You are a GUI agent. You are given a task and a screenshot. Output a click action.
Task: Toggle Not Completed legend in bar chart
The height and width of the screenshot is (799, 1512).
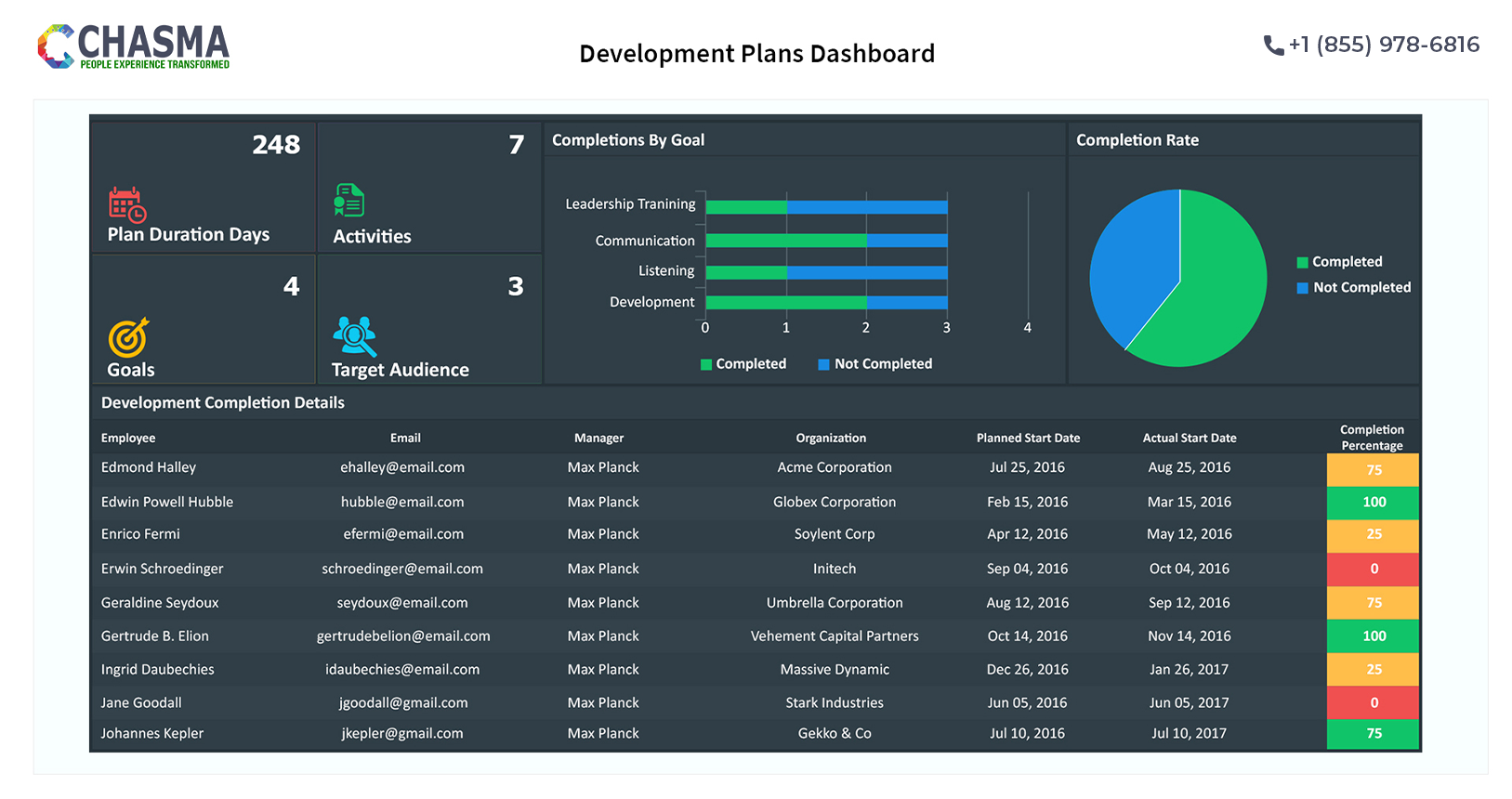click(x=874, y=364)
